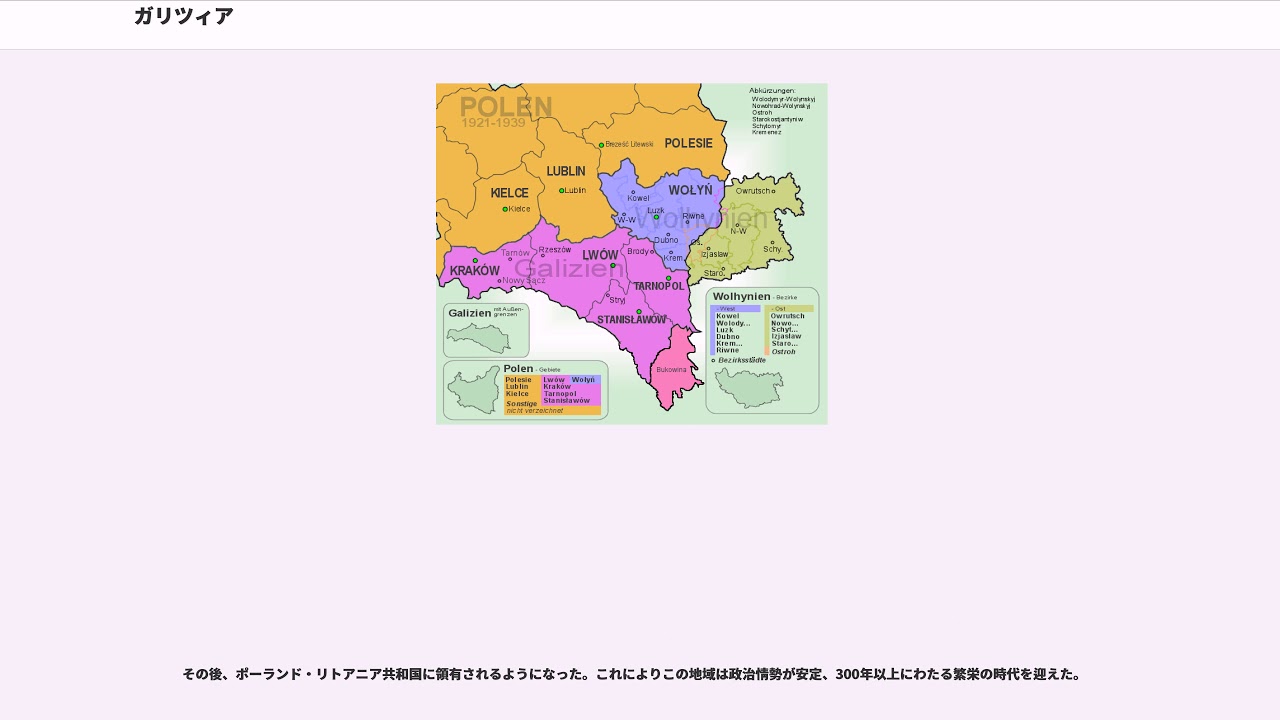Click the Brześć Litewski town label
Viewport: 1280px width, 720px height.
point(629,145)
